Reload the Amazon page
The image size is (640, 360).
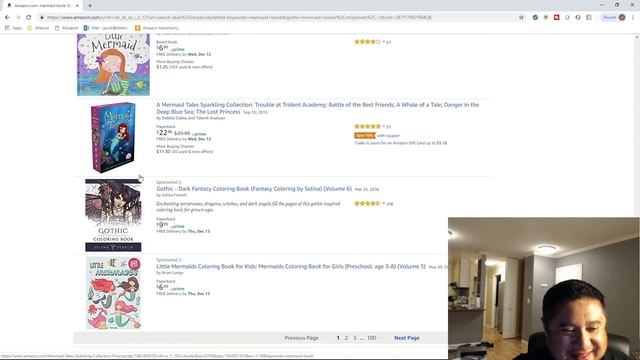pos(29,18)
